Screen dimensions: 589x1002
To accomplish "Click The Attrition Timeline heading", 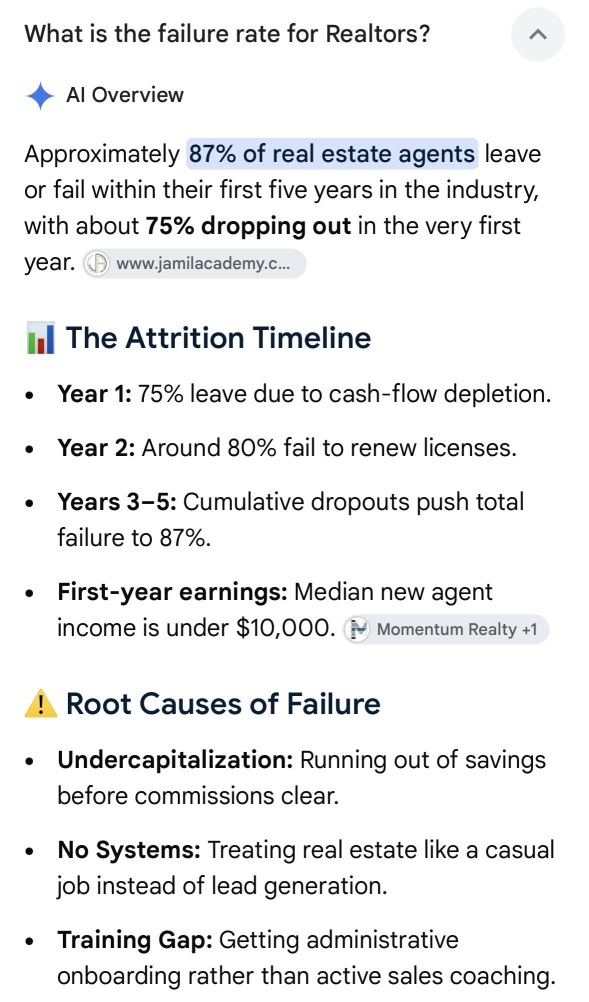I will point(218,337).
